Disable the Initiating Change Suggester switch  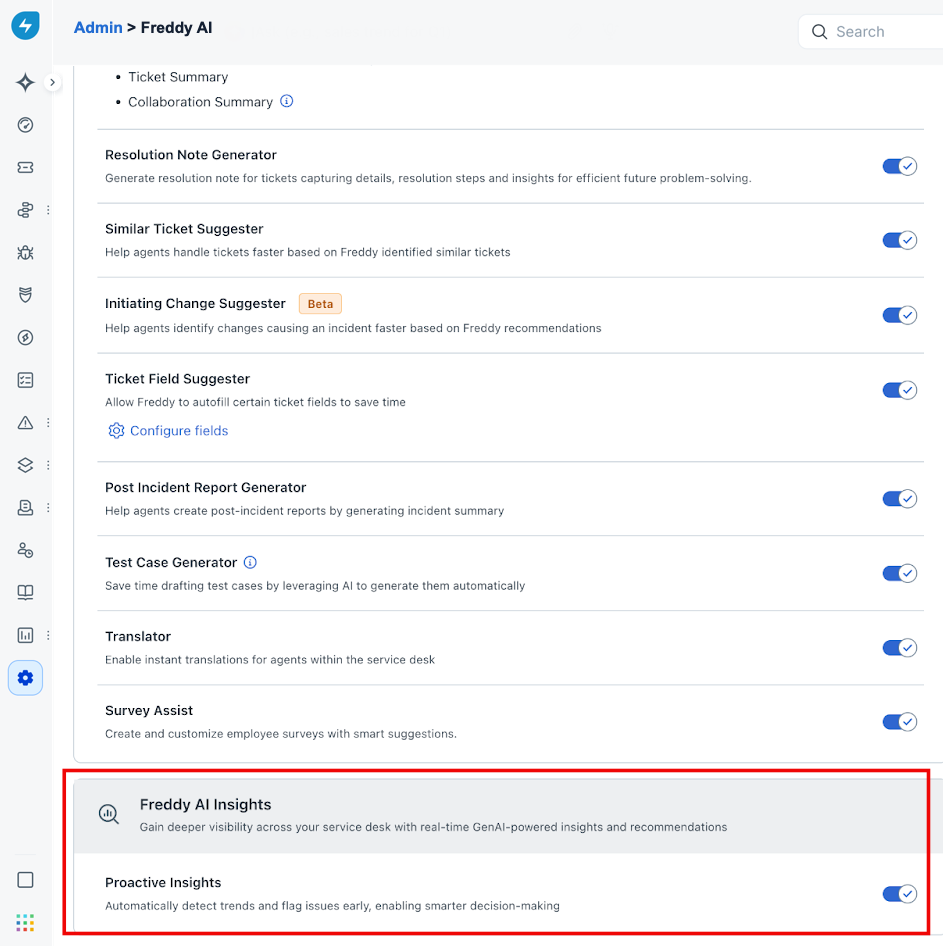[900, 315]
